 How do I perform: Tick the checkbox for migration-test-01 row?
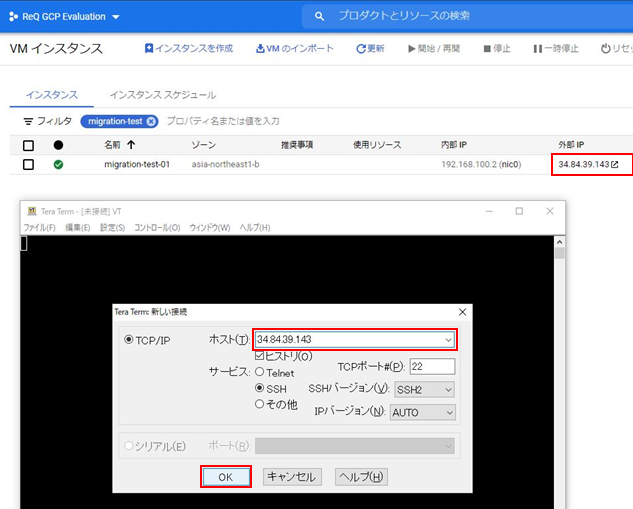point(28,165)
